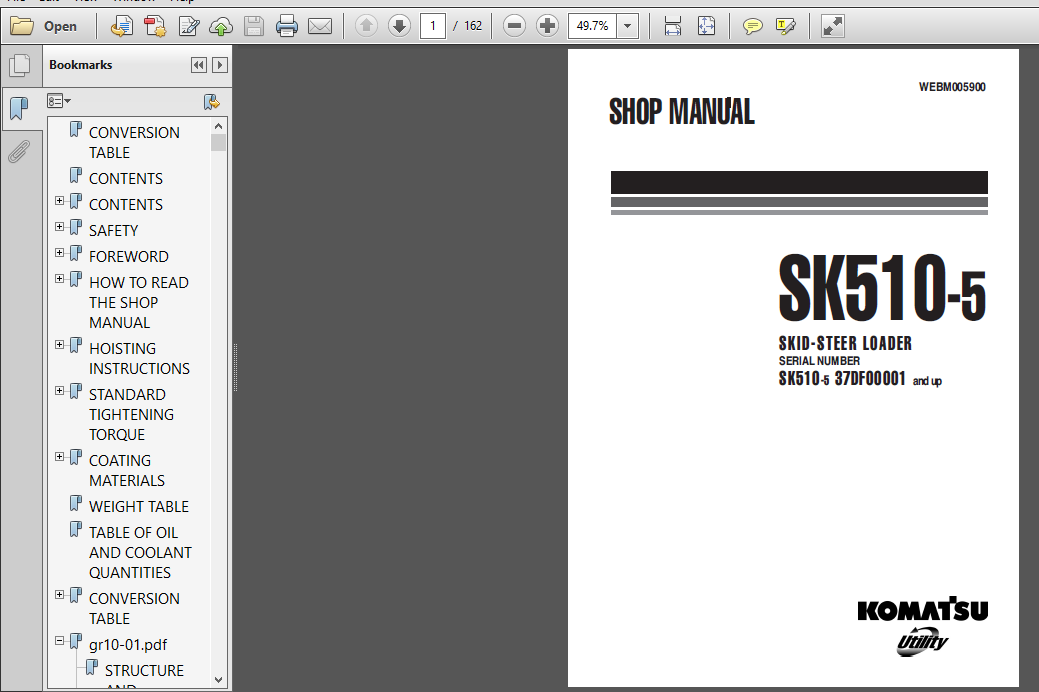1039x692 pixels.
Task: Open the Page Thumbnails panel icon
Action: (x=20, y=65)
